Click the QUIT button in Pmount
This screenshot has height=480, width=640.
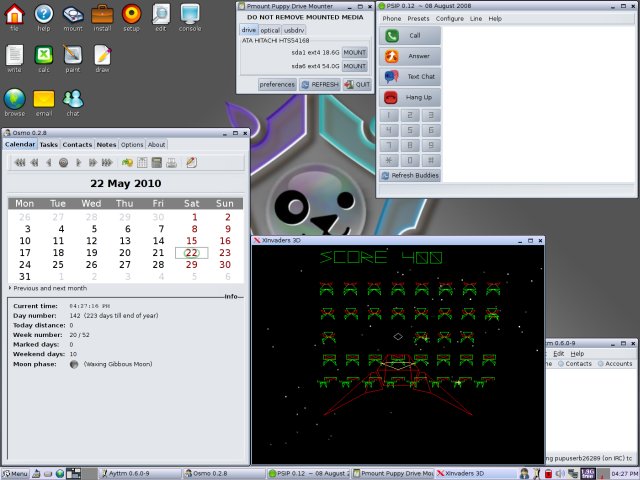357,84
